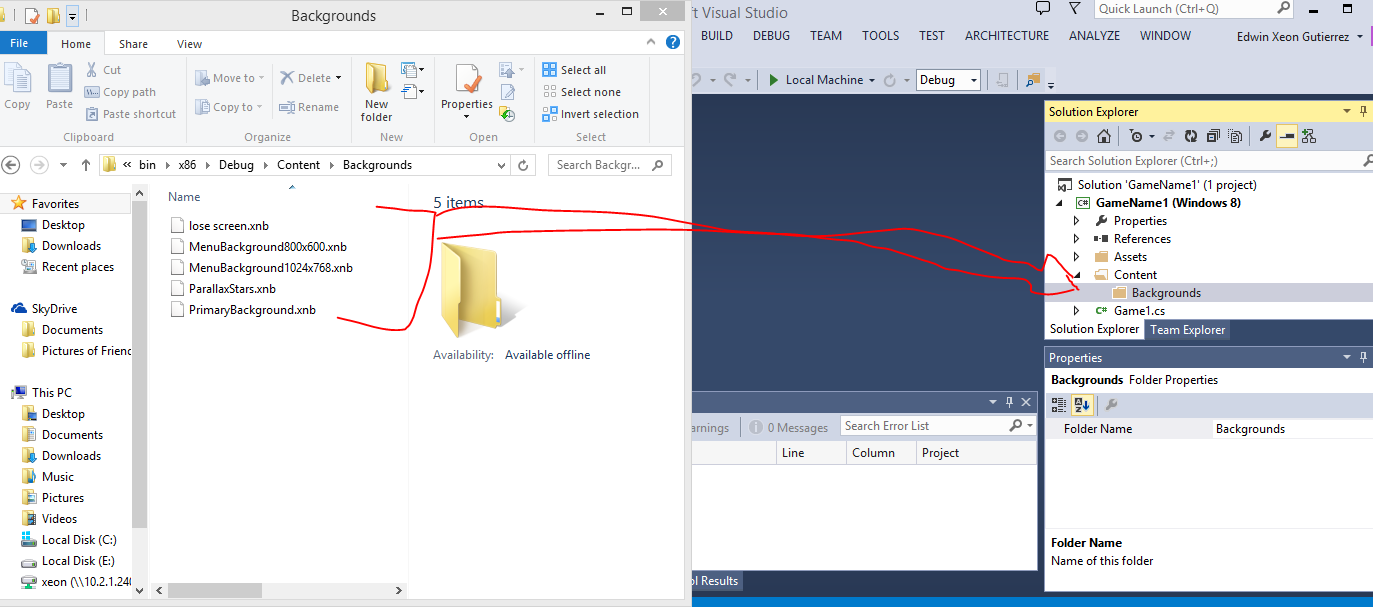
Task: Switch to the Team Explorer tab
Action: [x=1188, y=329]
